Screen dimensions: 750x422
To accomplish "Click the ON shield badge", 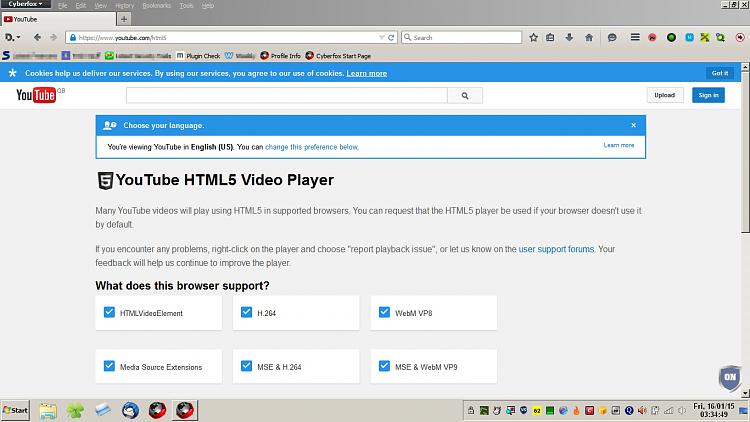I will [x=730, y=378].
